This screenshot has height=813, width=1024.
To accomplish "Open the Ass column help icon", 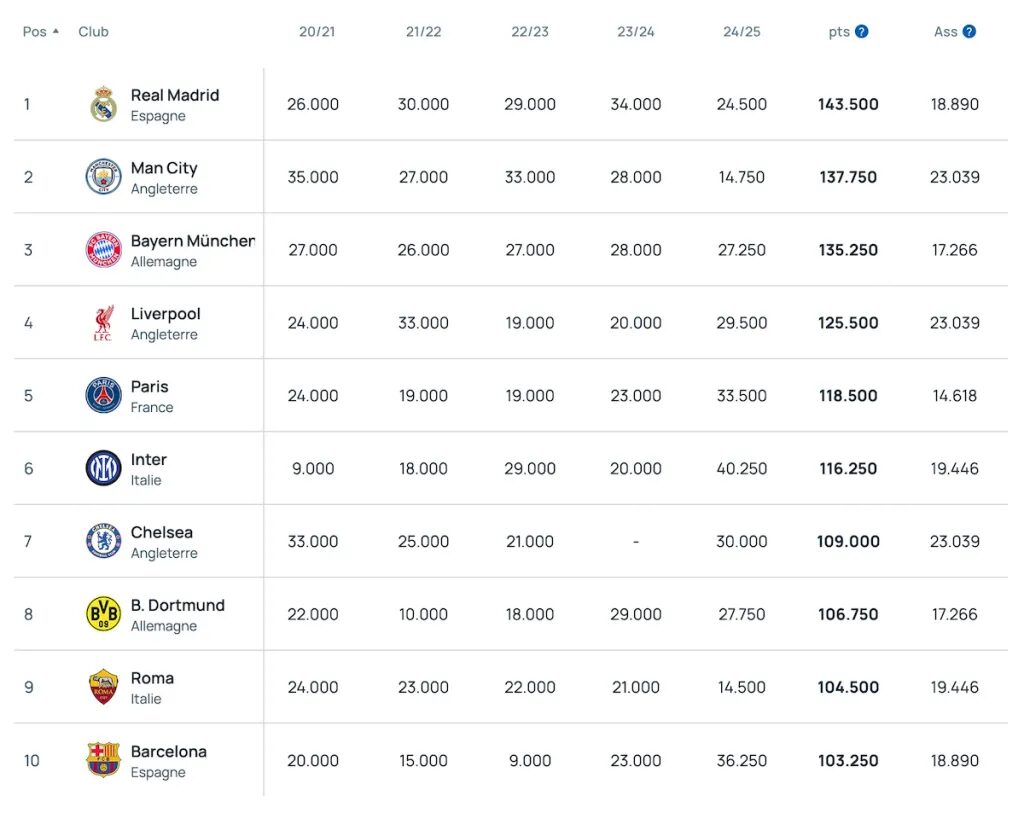I will 969,31.
